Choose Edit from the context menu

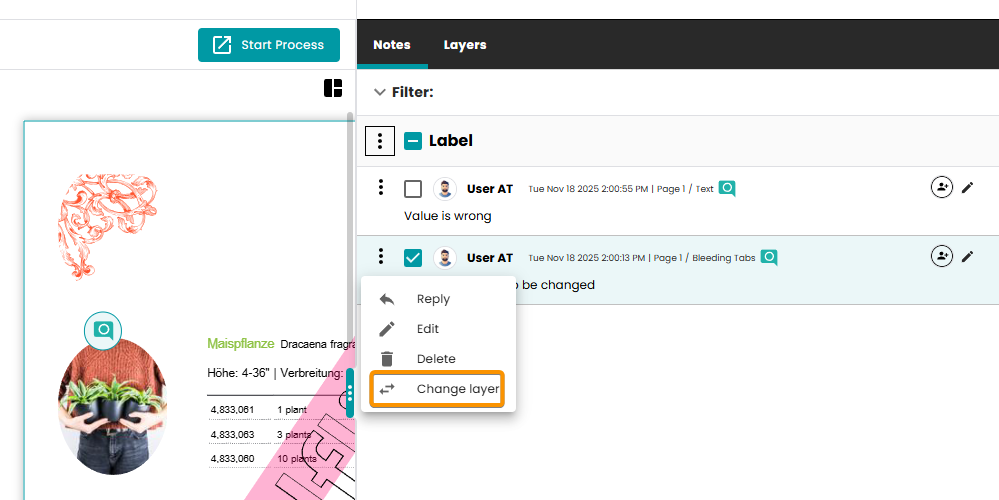coord(438,329)
